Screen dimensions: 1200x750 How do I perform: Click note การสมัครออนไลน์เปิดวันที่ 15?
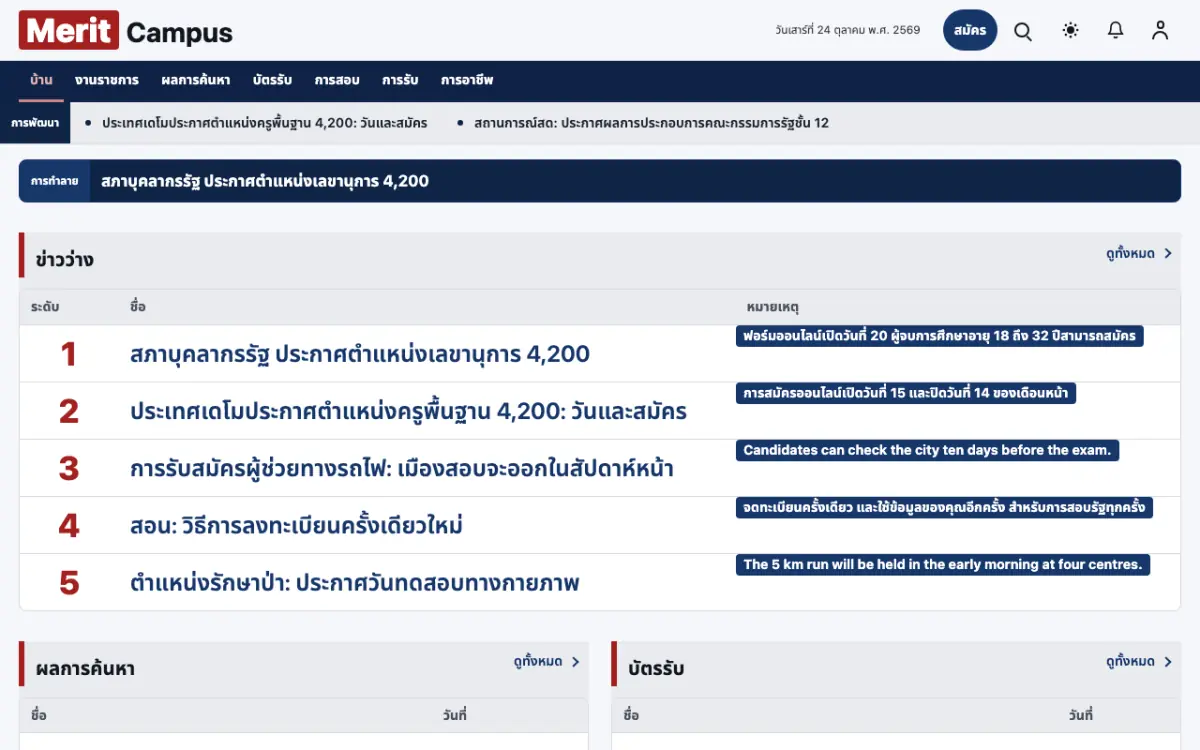[906, 393]
